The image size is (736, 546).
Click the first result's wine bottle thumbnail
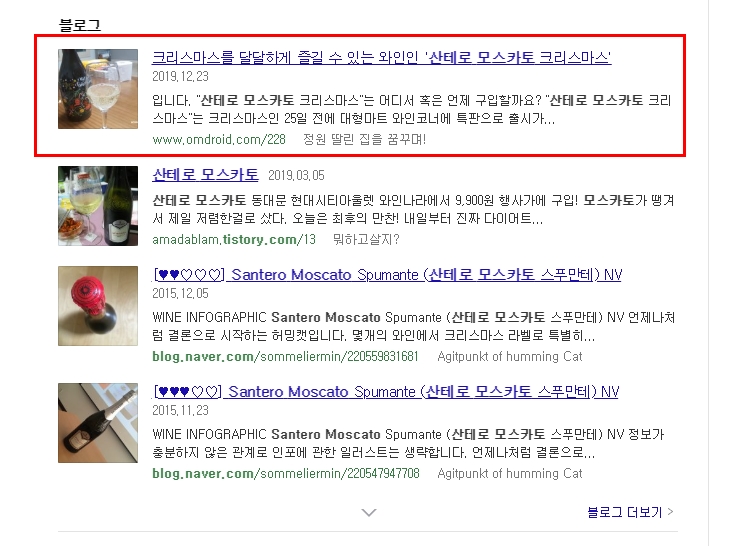(98, 89)
